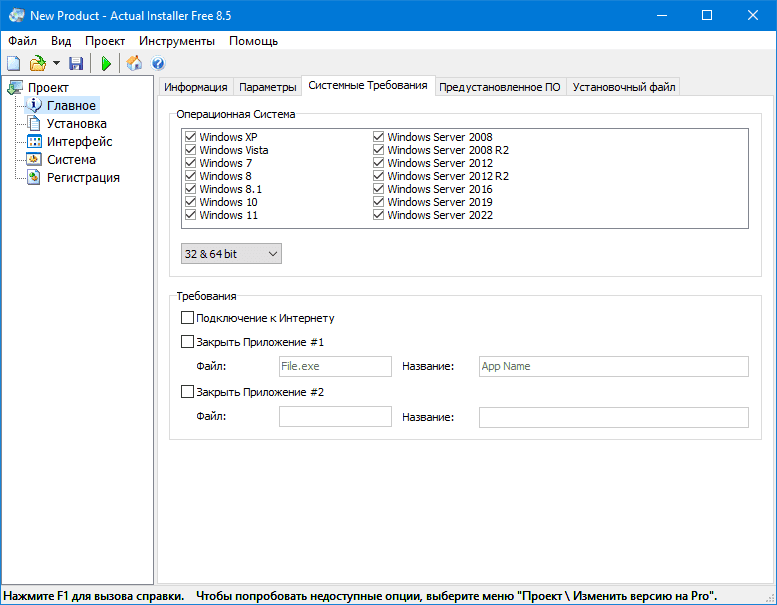Select Система tree item

pyautogui.click(x=71, y=160)
